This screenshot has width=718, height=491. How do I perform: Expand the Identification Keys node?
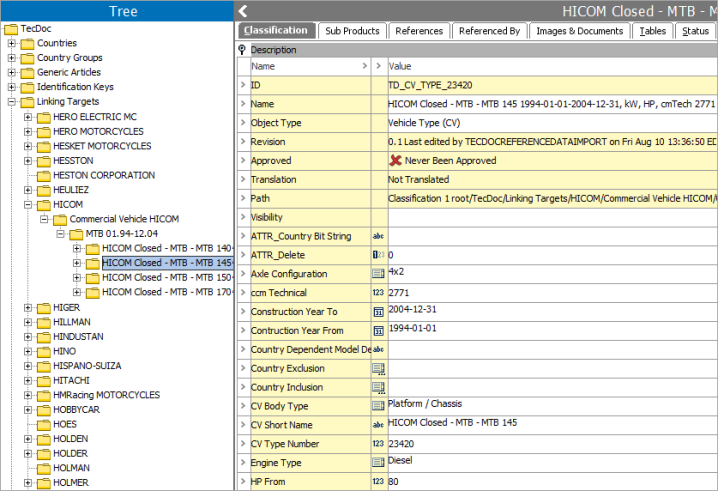pyautogui.click(x=12, y=87)
